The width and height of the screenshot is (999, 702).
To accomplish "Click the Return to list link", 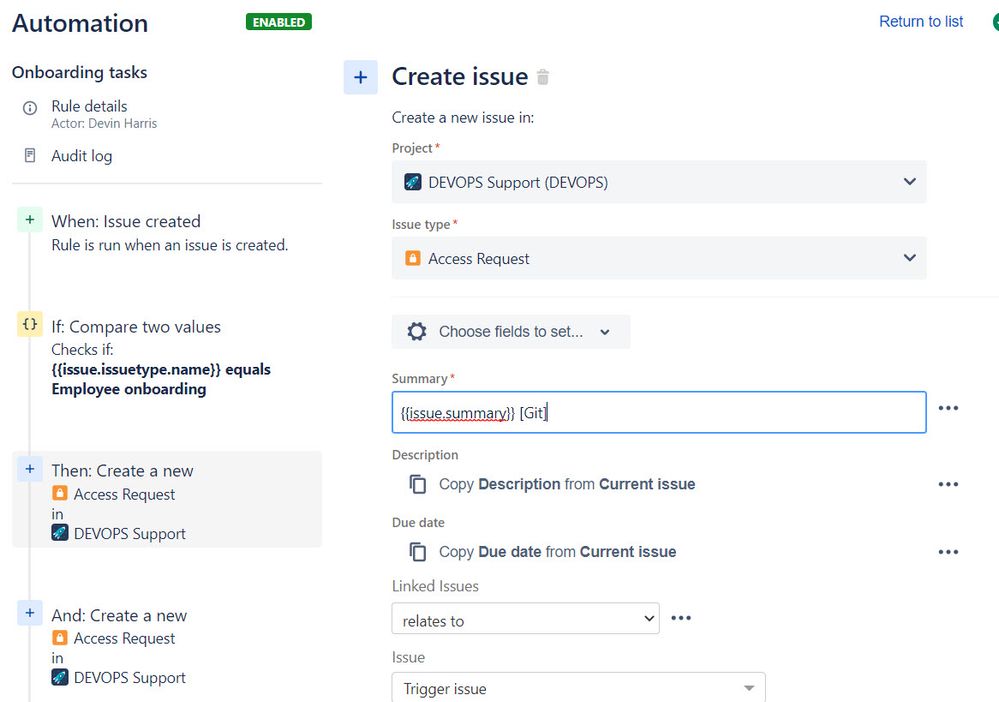I will click(x=921, y=21).
